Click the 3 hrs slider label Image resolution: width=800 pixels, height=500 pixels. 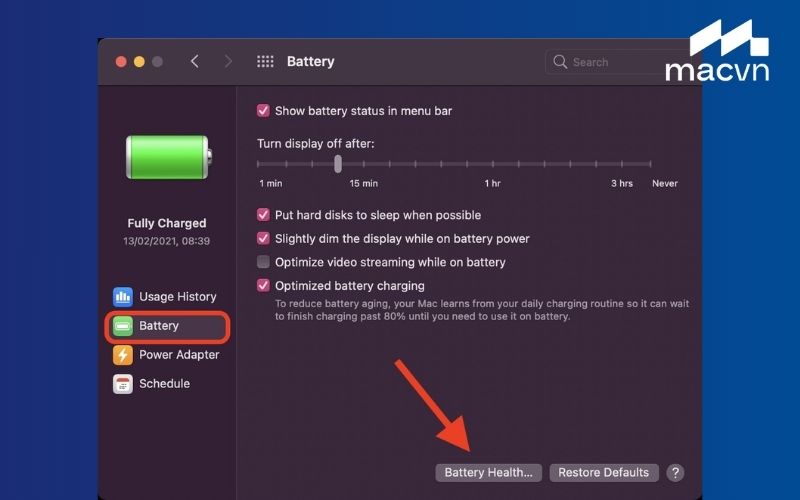(x=622, y=183)
